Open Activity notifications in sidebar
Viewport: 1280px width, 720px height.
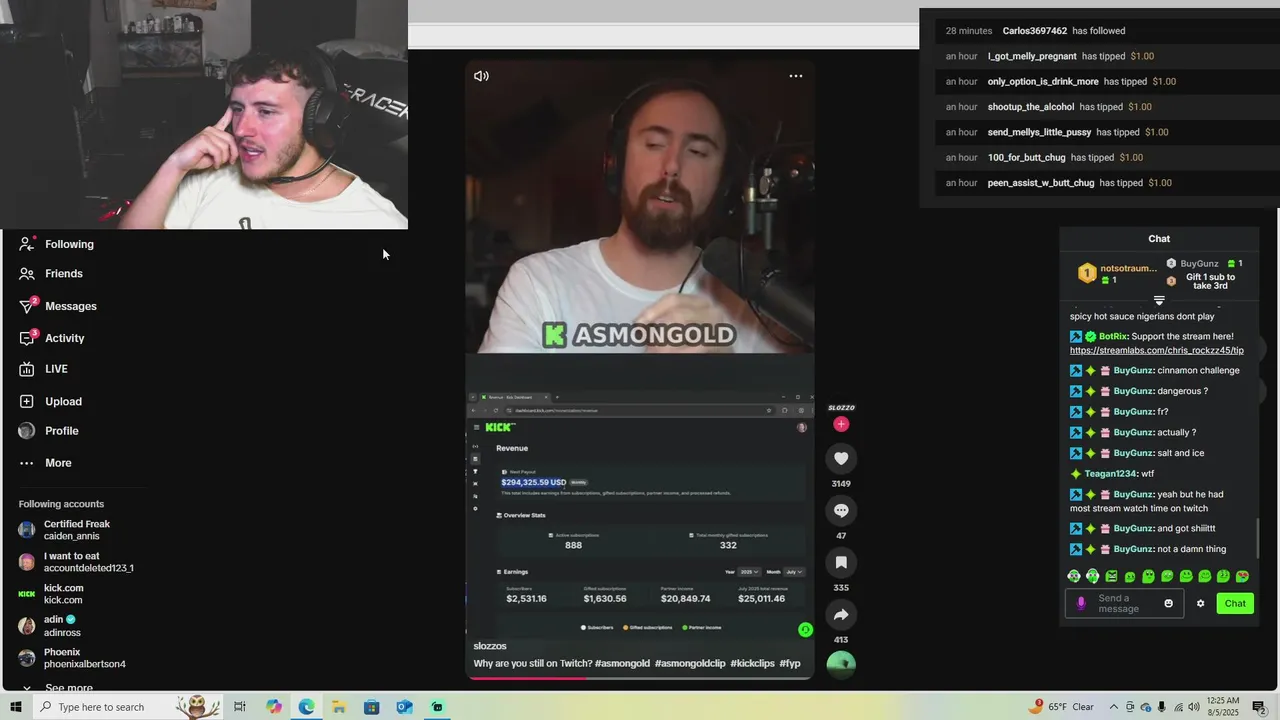[x=52, y=338]
